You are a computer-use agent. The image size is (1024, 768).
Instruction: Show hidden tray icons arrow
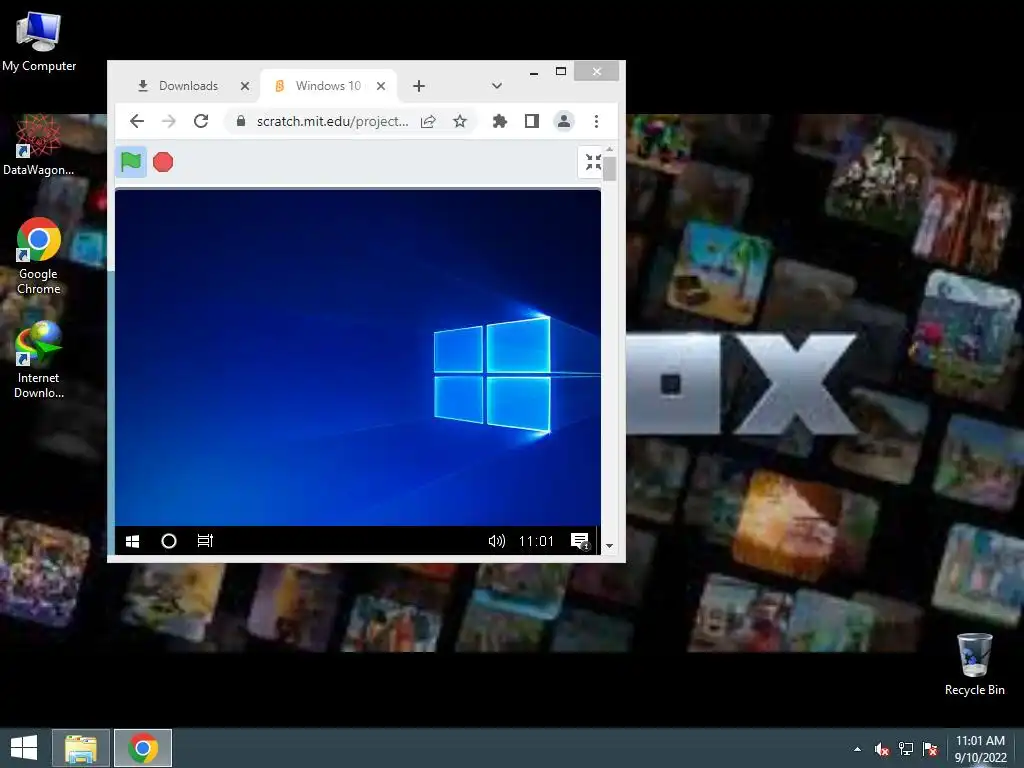tap(857, 749)
